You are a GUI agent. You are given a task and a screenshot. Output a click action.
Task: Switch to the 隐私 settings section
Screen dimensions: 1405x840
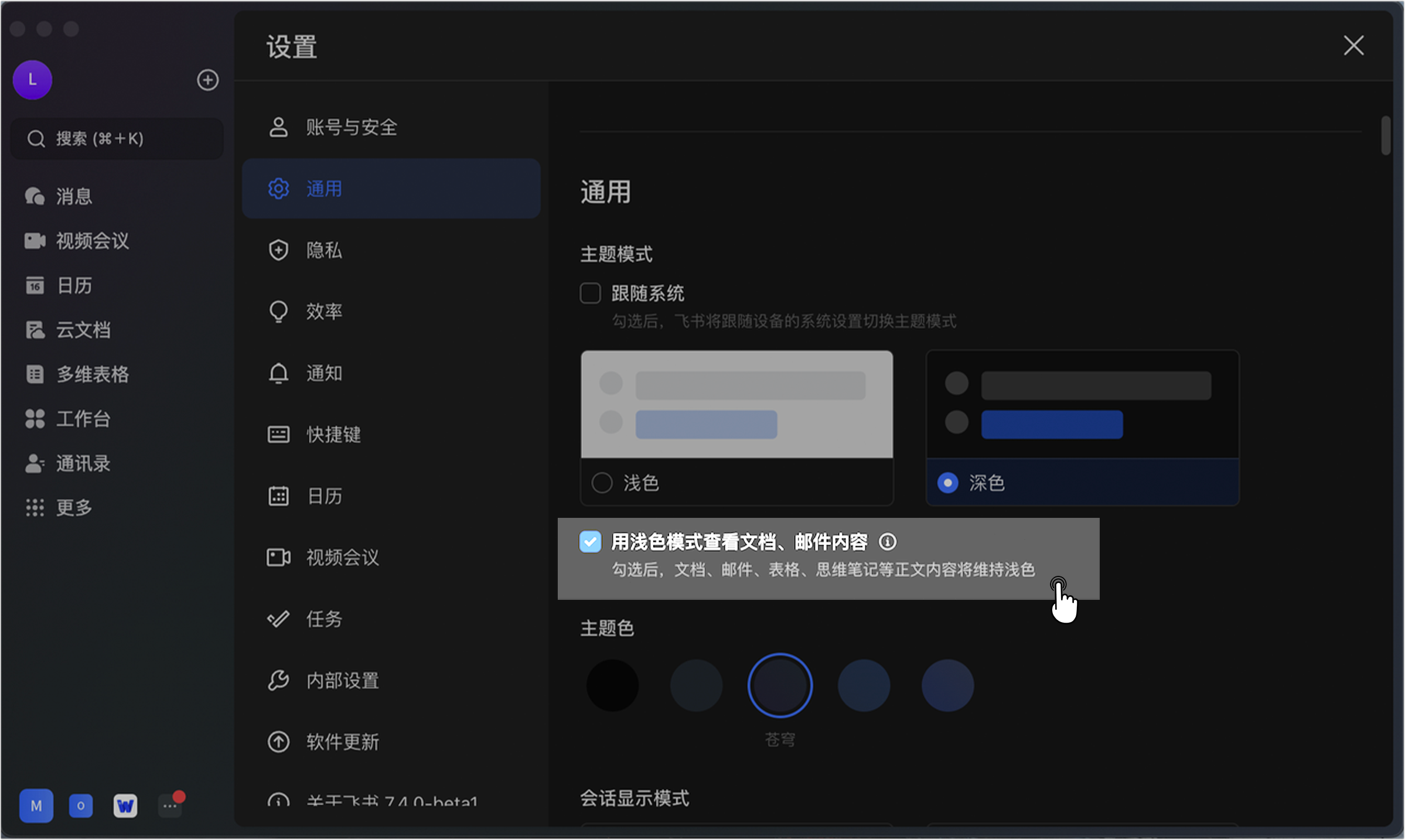click(324, 250)
